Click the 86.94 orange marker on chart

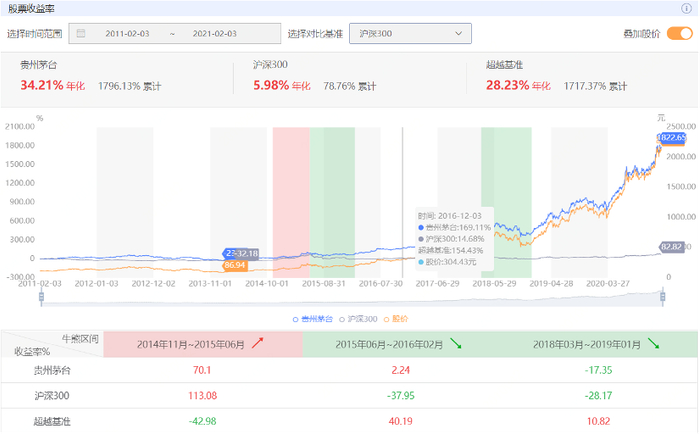[x=235, y=265]
